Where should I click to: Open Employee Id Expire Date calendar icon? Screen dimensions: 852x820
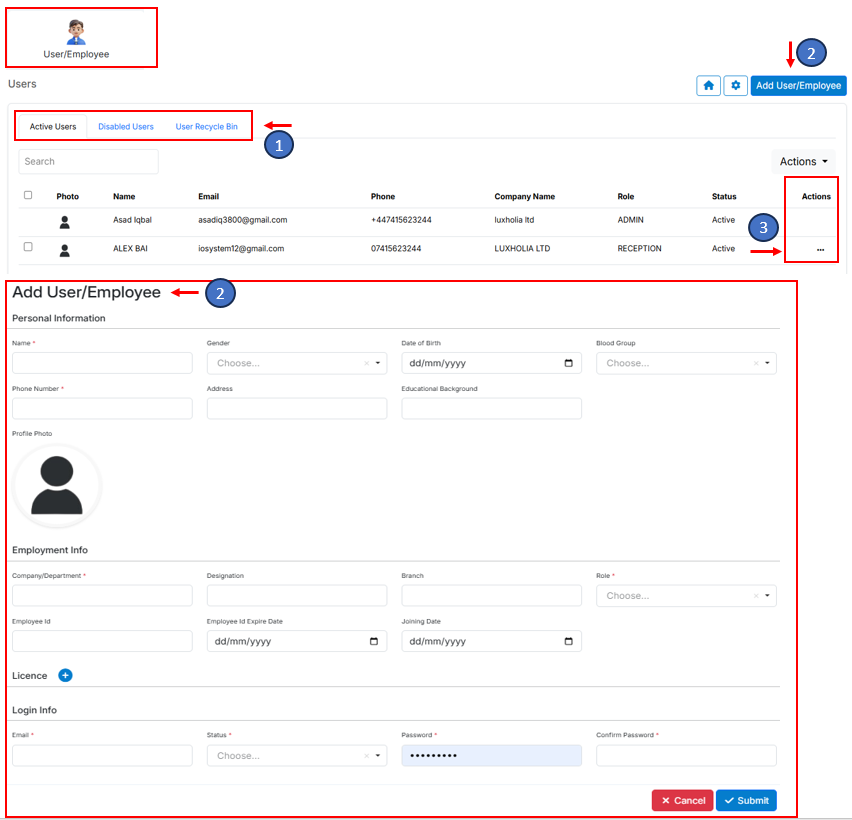coord(374,641)
